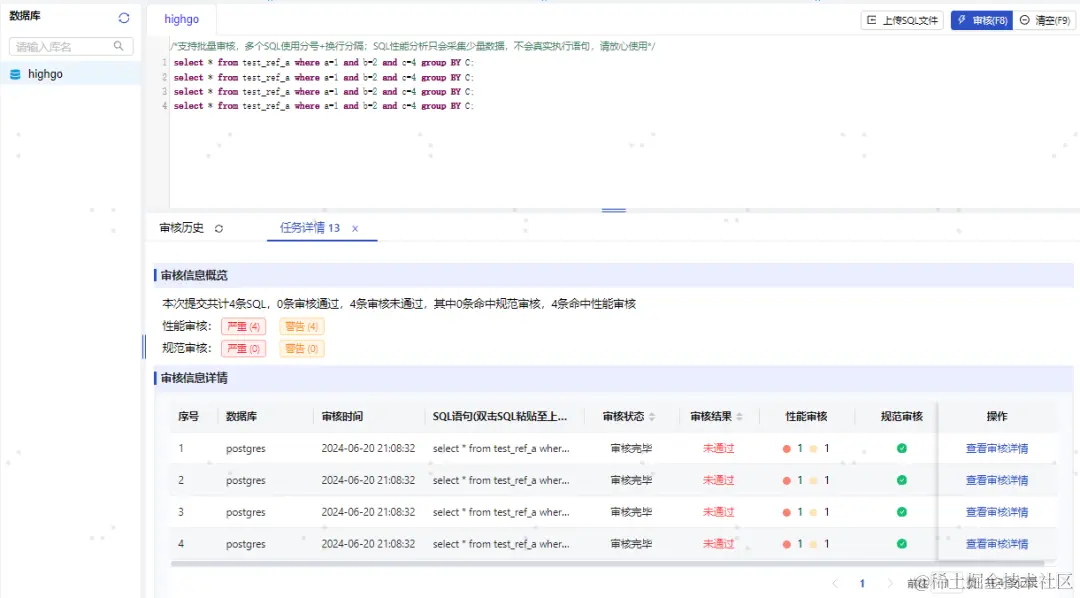Clear editor with the F9 button

pyautogui.click(x=1045, y=20)
